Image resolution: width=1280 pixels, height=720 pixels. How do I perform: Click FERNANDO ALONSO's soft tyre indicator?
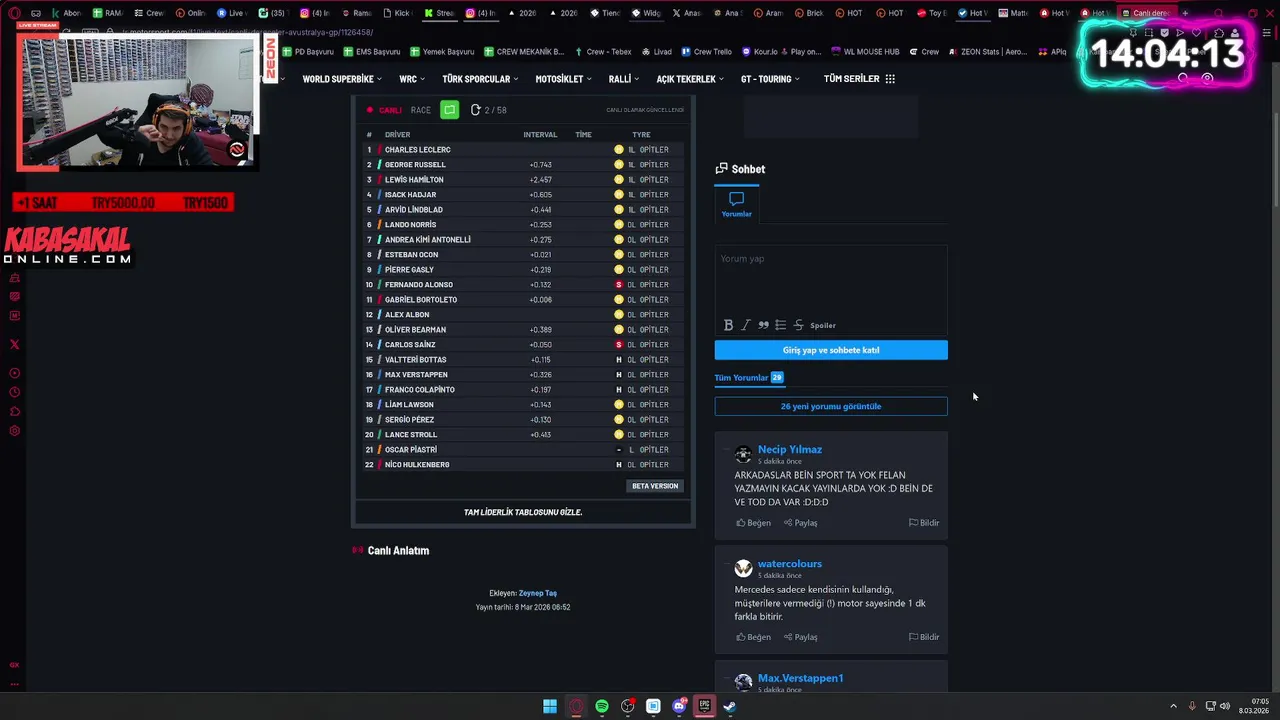pos(619,285)
